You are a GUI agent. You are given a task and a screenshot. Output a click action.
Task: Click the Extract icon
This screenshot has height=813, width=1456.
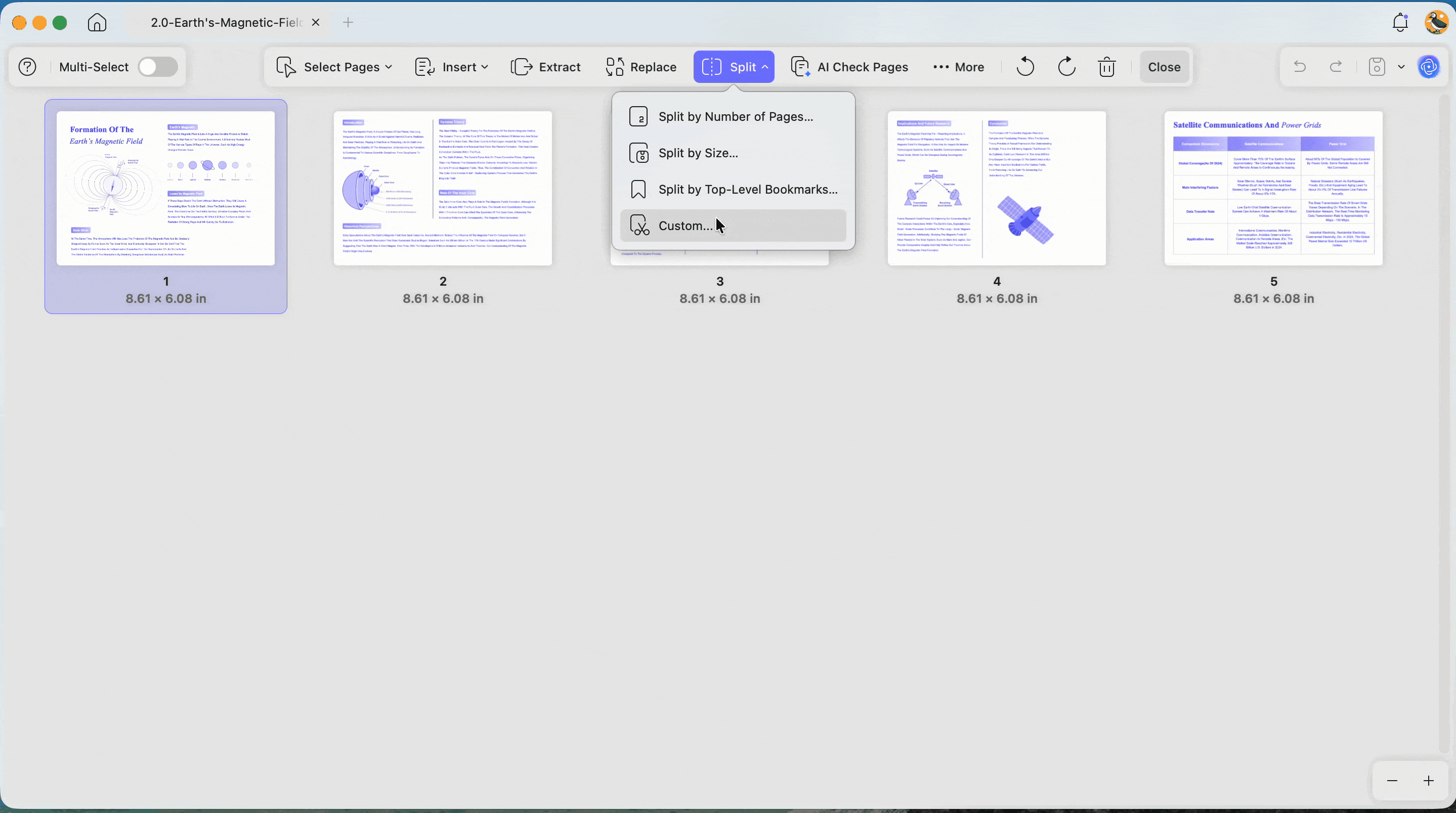(521, 67)
